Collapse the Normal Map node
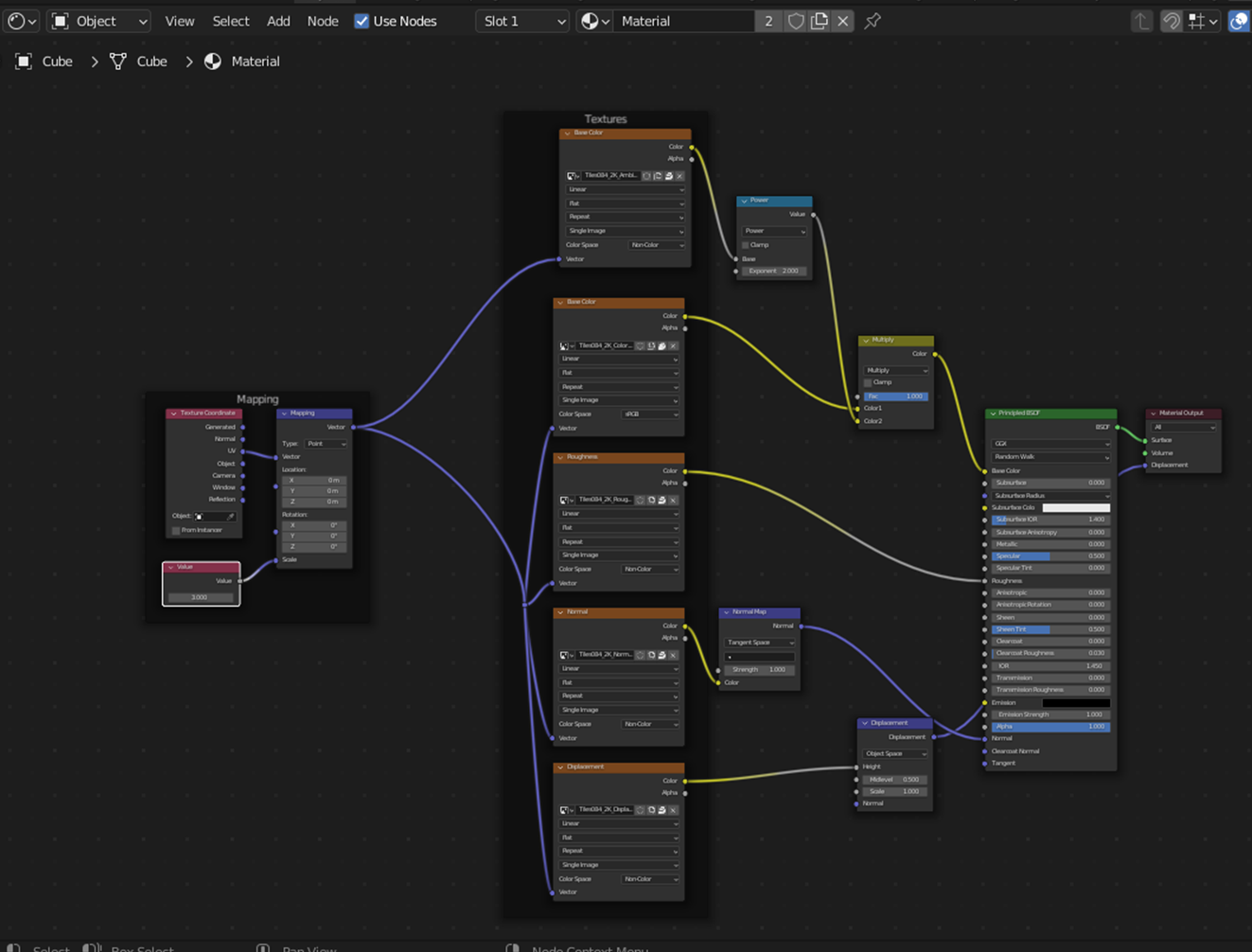Image resolution: width=1252 pixels, height=952 pixels. (727, 612)
